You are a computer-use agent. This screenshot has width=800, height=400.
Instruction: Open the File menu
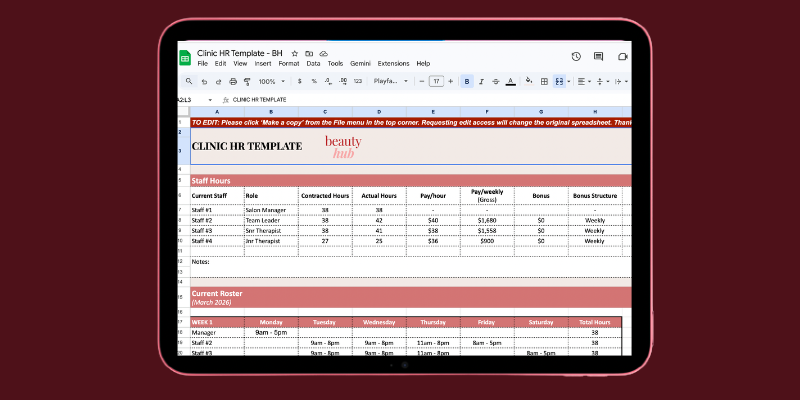point(203,64)
